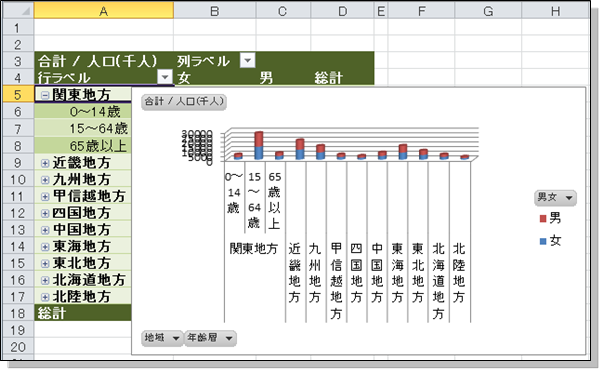Expand the 四国地方 row group
Screen dimensions: 599x369
click(45, 213)
